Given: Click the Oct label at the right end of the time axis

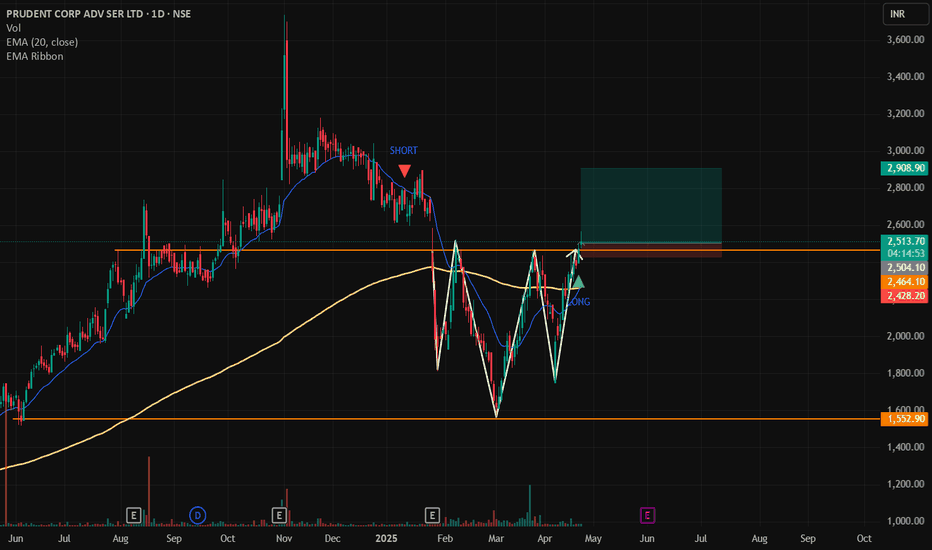Looking at the screenshot, I should pos(864,539).
